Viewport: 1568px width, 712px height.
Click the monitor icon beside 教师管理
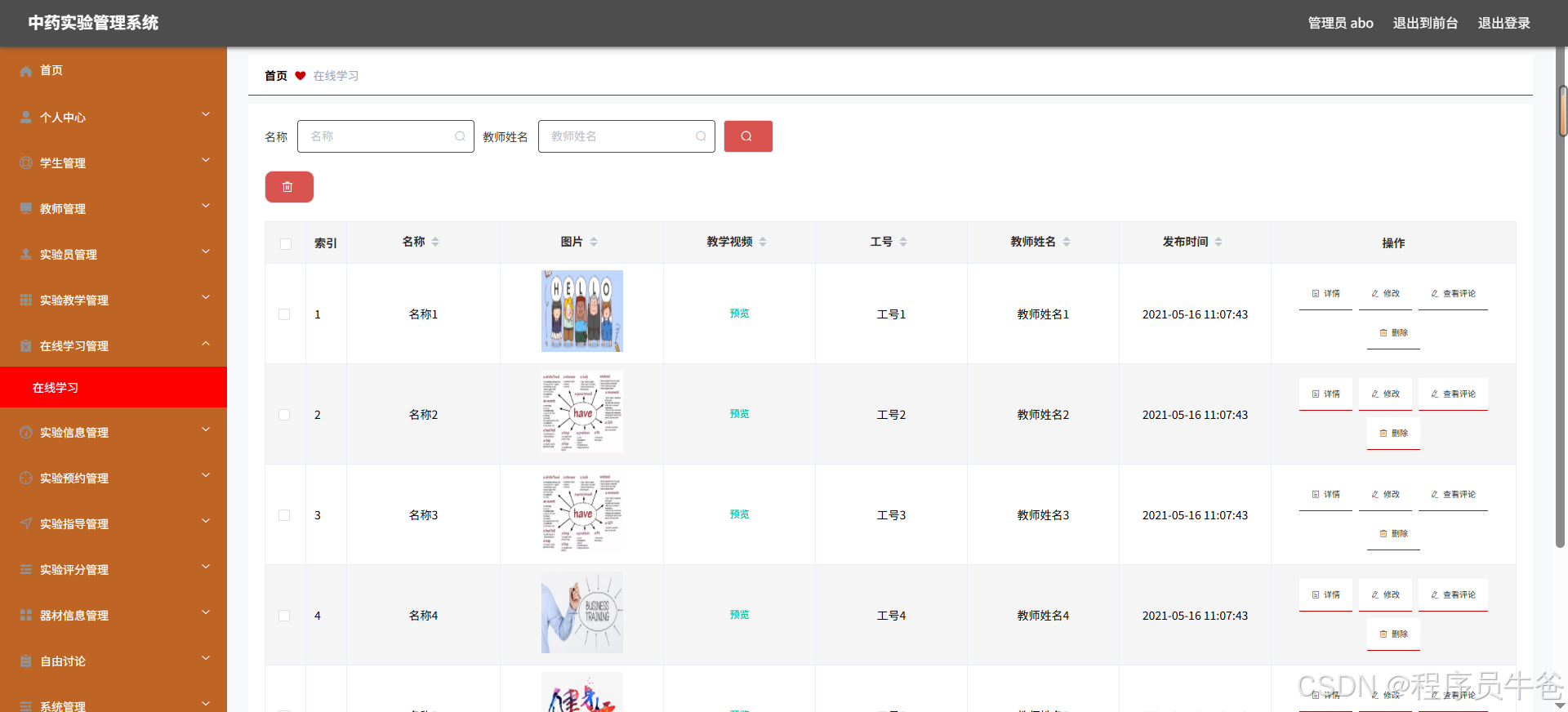(x=26, y=208)
